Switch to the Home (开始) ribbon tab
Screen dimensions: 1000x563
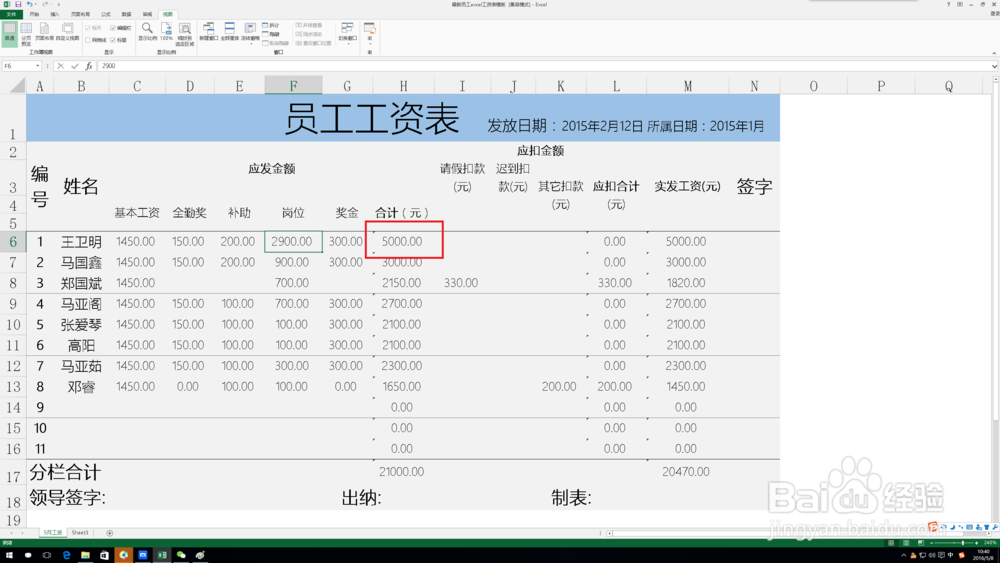(x=34, y=14)
